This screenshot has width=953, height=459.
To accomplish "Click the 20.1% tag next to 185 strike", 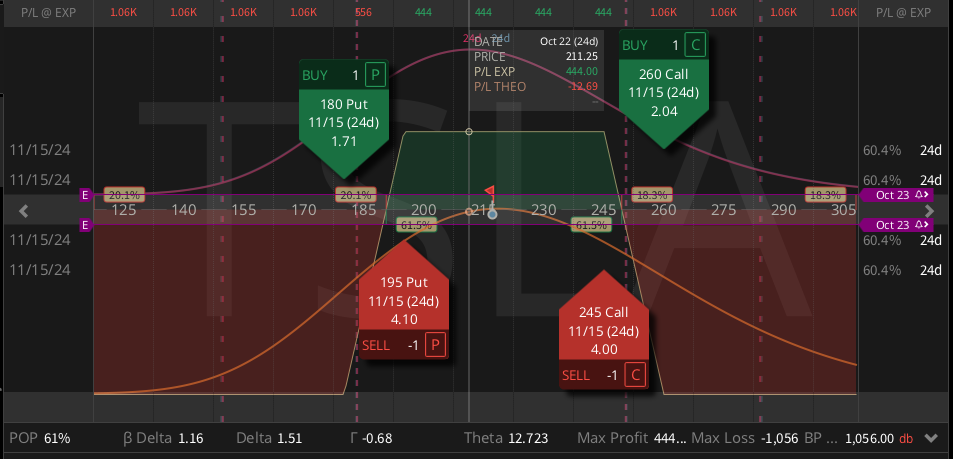I will 356,195.
